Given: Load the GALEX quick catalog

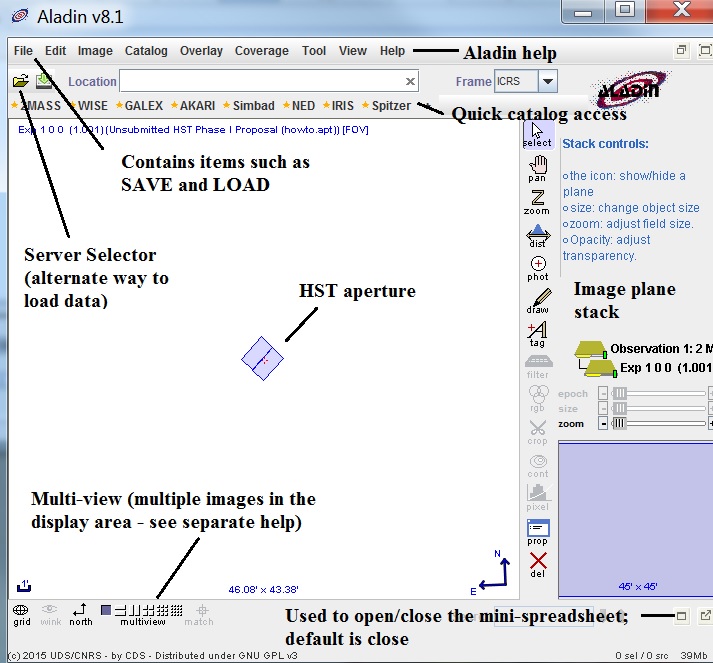Looking at the screenshot, I should [x=139, y=105].
